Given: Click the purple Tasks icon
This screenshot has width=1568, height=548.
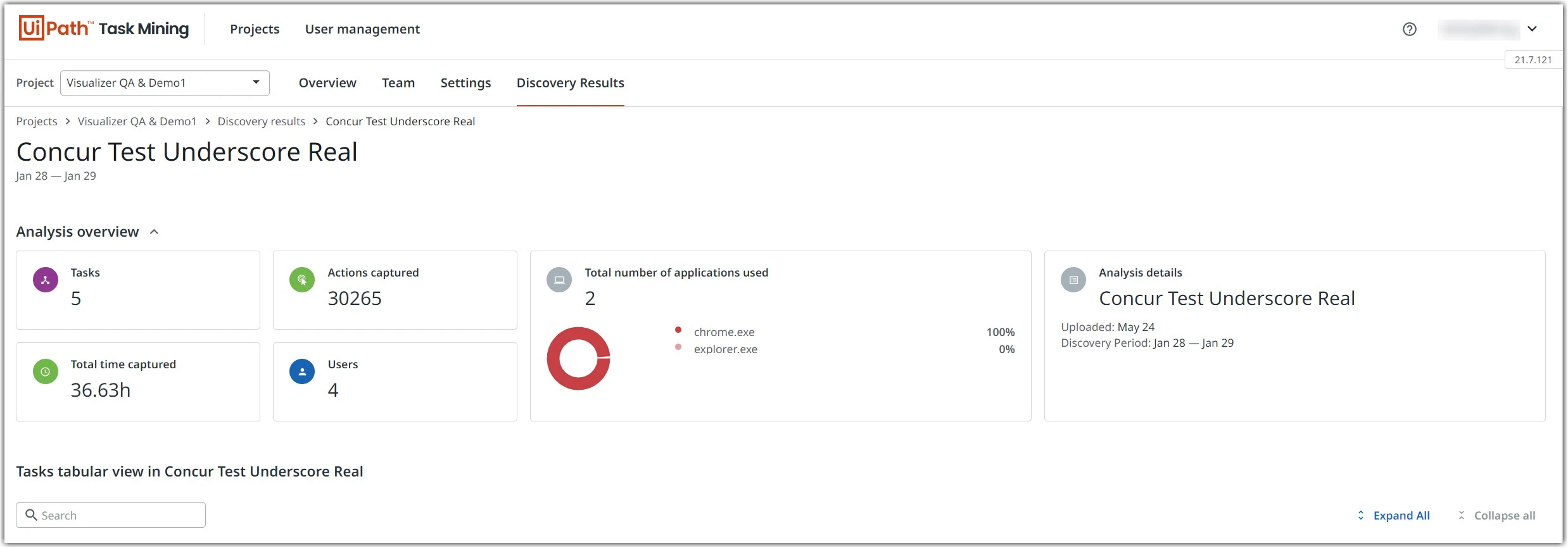Looking at the screenshot, I should pyautogui.click(x=46, y=280).
